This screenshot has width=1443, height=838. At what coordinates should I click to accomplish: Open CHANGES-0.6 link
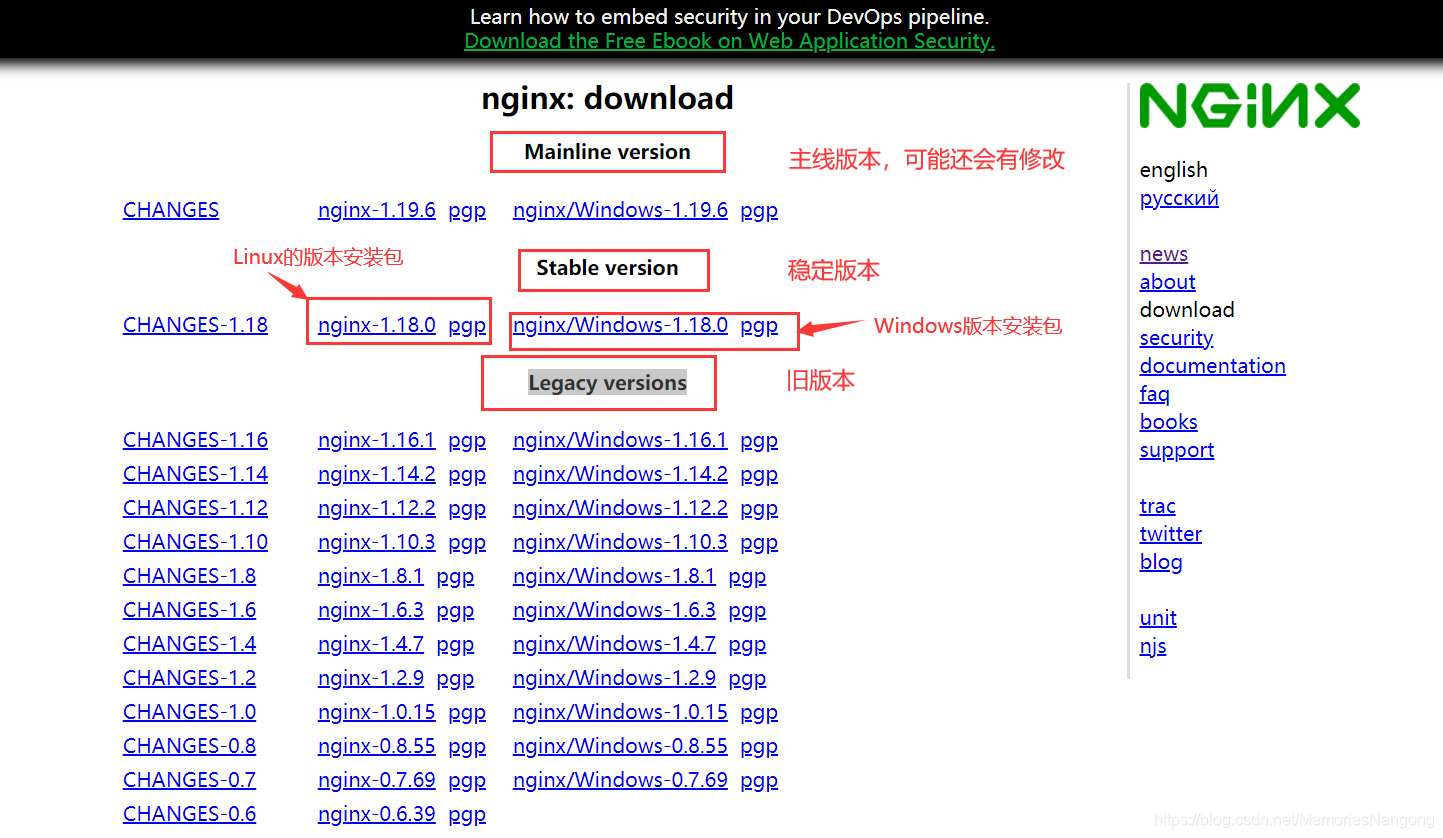tap(189, 814)
